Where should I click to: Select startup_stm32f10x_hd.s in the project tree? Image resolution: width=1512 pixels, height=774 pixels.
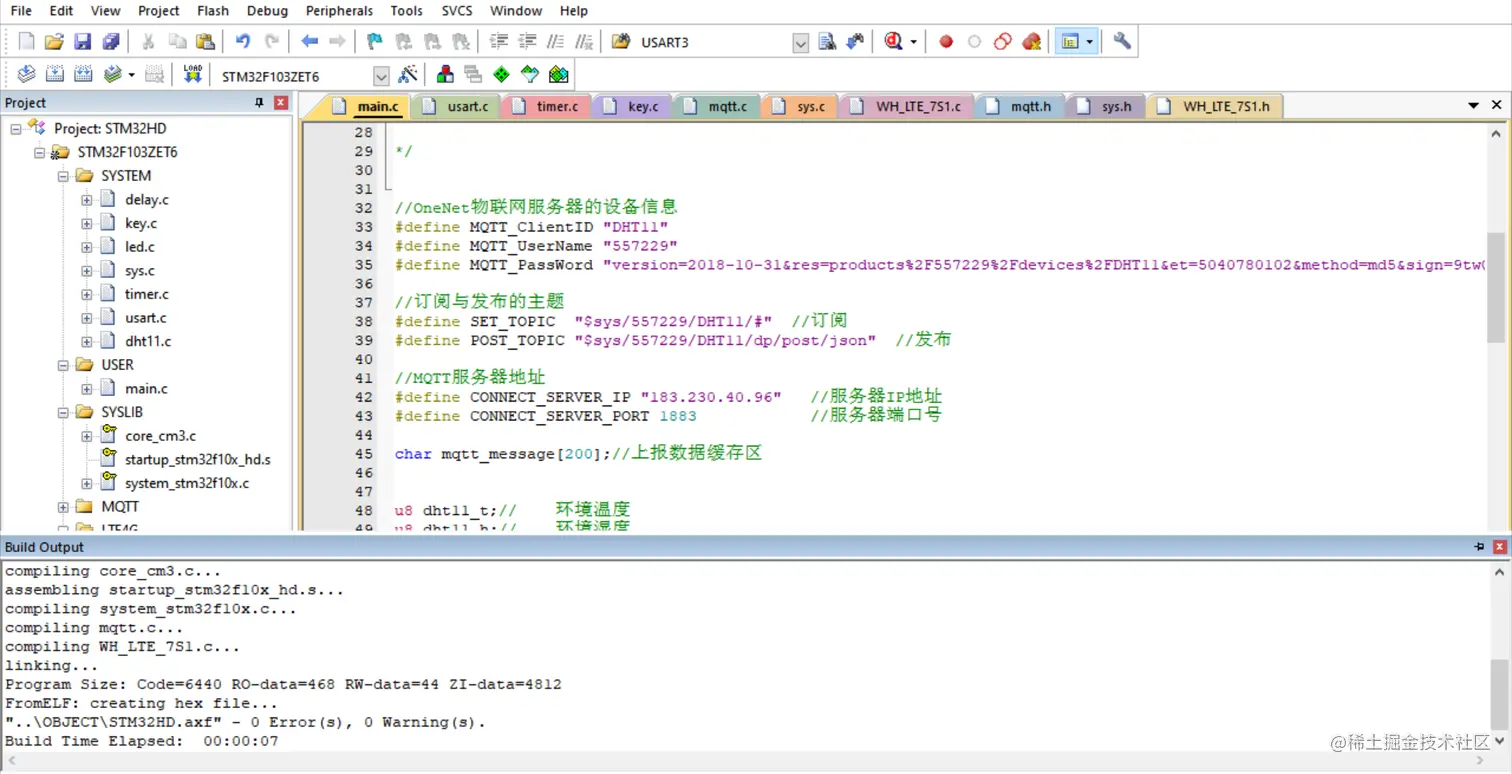click(x=197, y=460)
